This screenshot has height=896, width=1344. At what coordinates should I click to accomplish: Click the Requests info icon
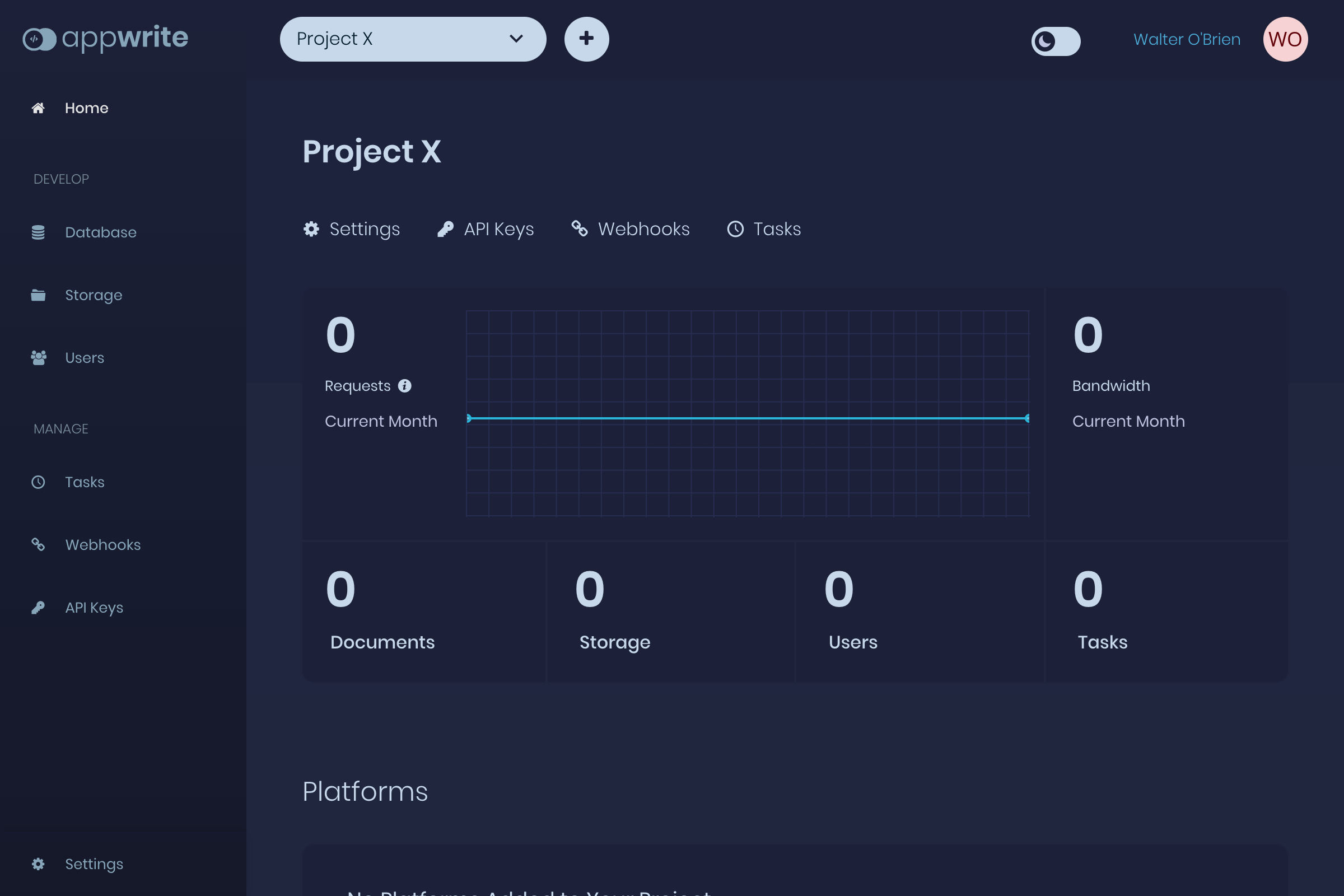(x=404, y=386)
